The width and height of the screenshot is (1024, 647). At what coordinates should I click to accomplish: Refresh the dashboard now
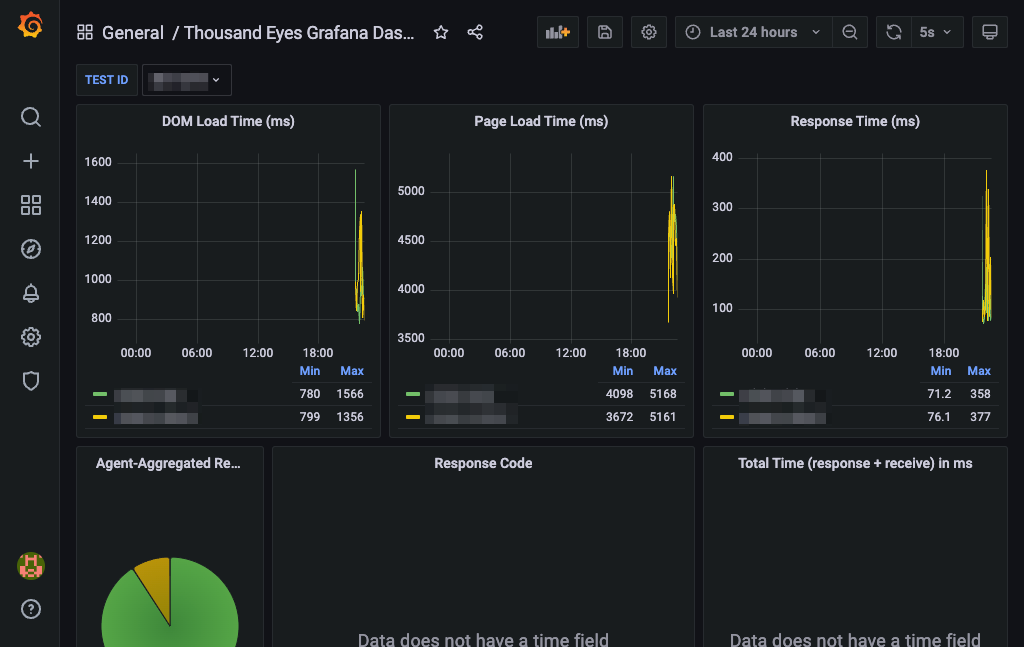pos(894,32)
